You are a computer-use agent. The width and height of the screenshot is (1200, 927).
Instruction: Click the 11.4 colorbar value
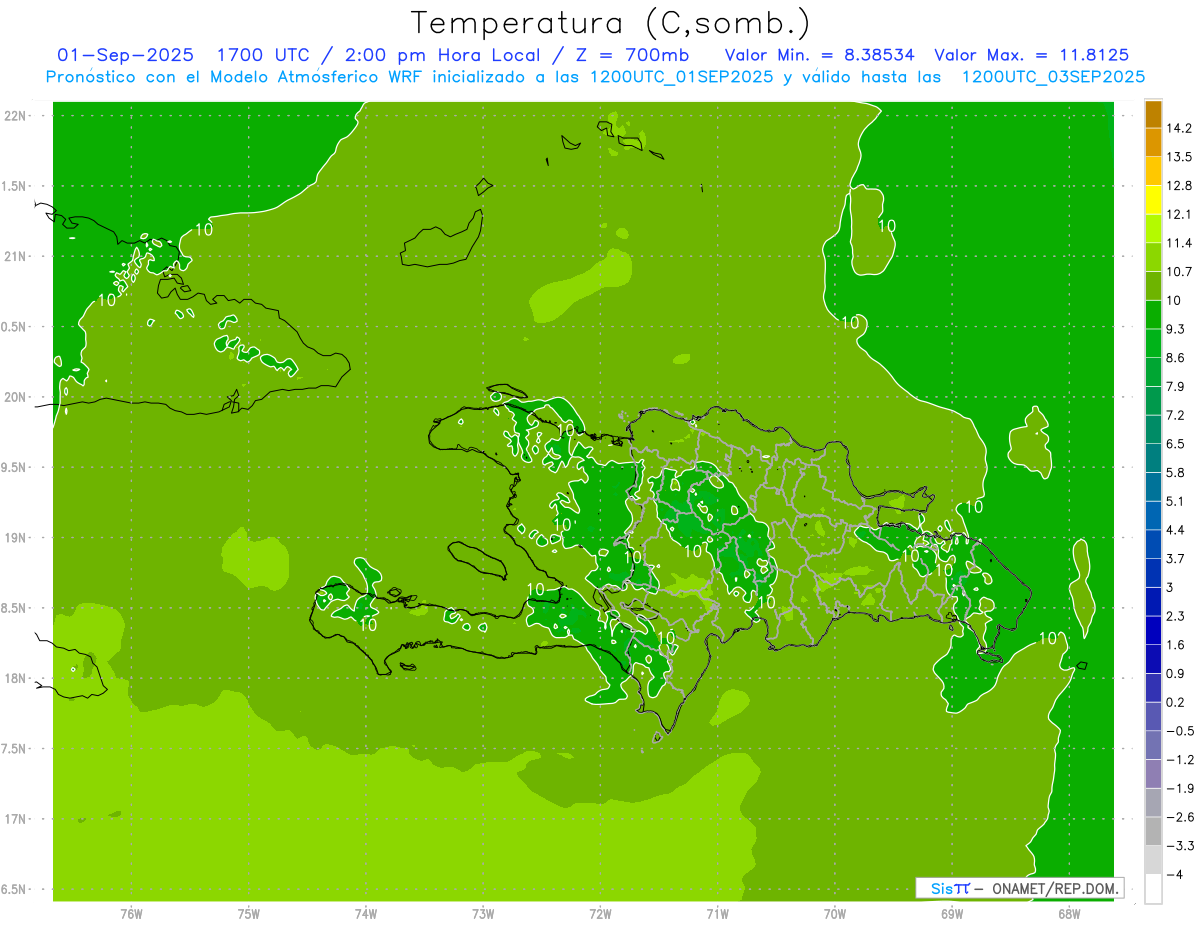click(1178, 243)
